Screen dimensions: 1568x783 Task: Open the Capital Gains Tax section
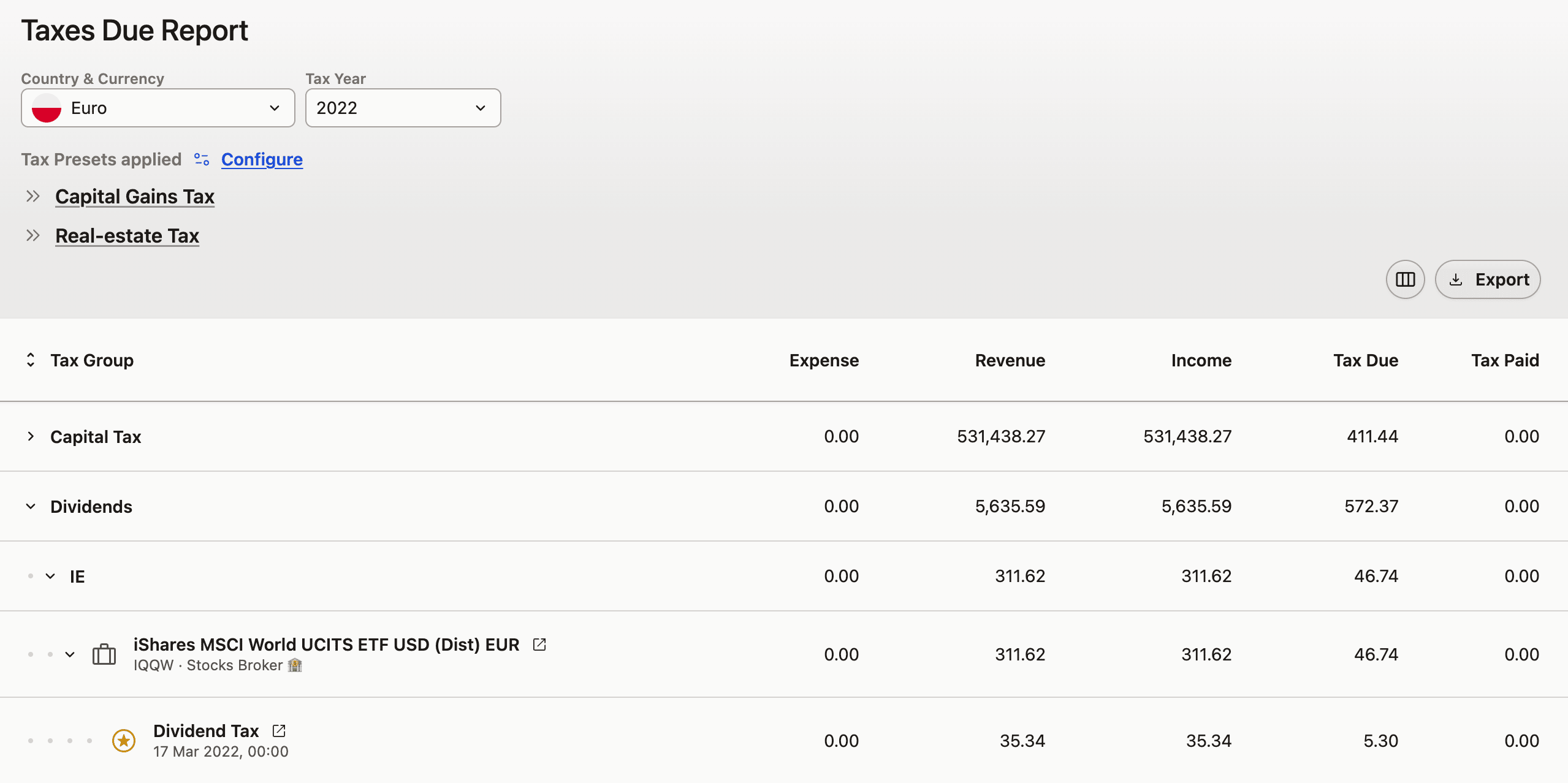coord(134,196)
